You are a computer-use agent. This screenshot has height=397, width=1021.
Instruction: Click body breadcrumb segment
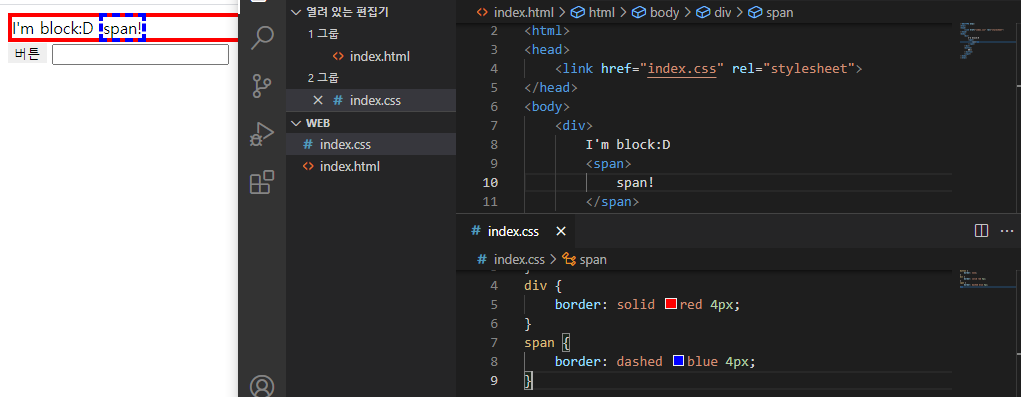tap(655, 12)
